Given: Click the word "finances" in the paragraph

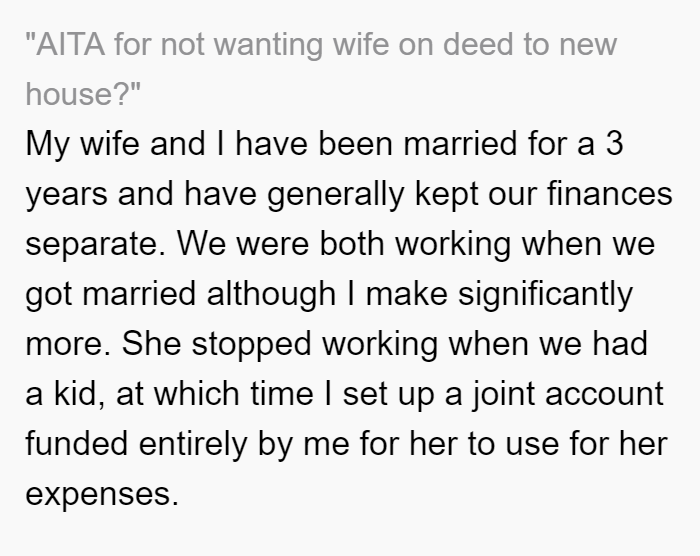Looking at the screenshot, I should (609, 193).
